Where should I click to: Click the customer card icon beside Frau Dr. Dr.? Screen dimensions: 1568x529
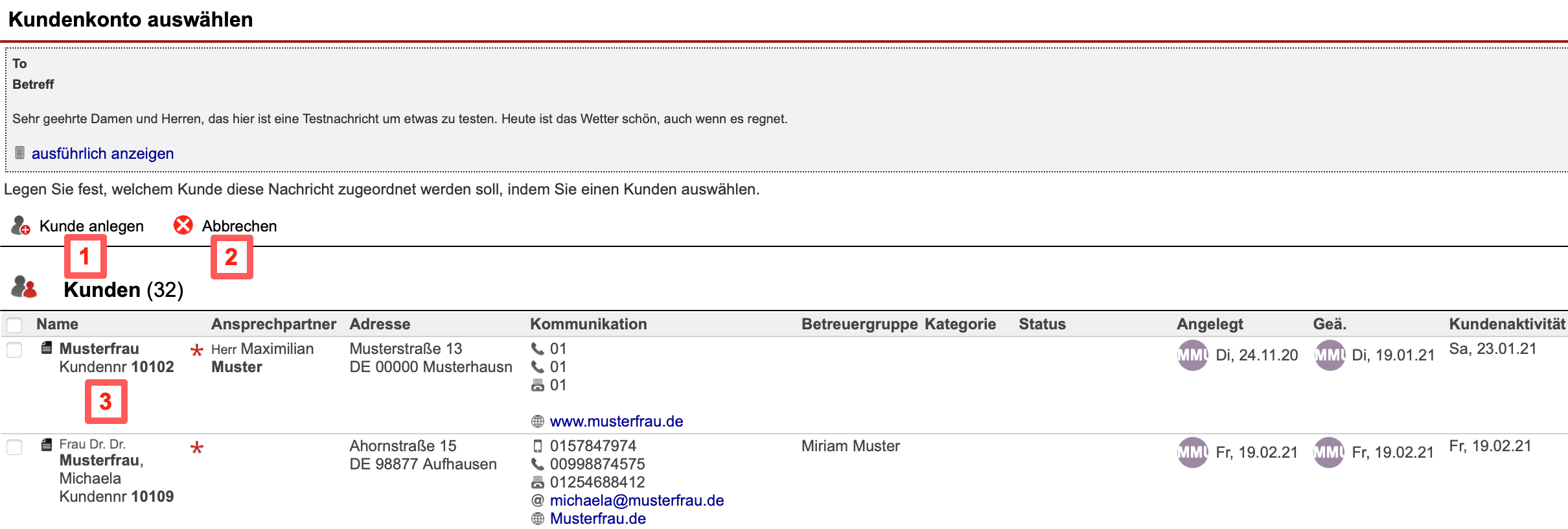(47, 445)
